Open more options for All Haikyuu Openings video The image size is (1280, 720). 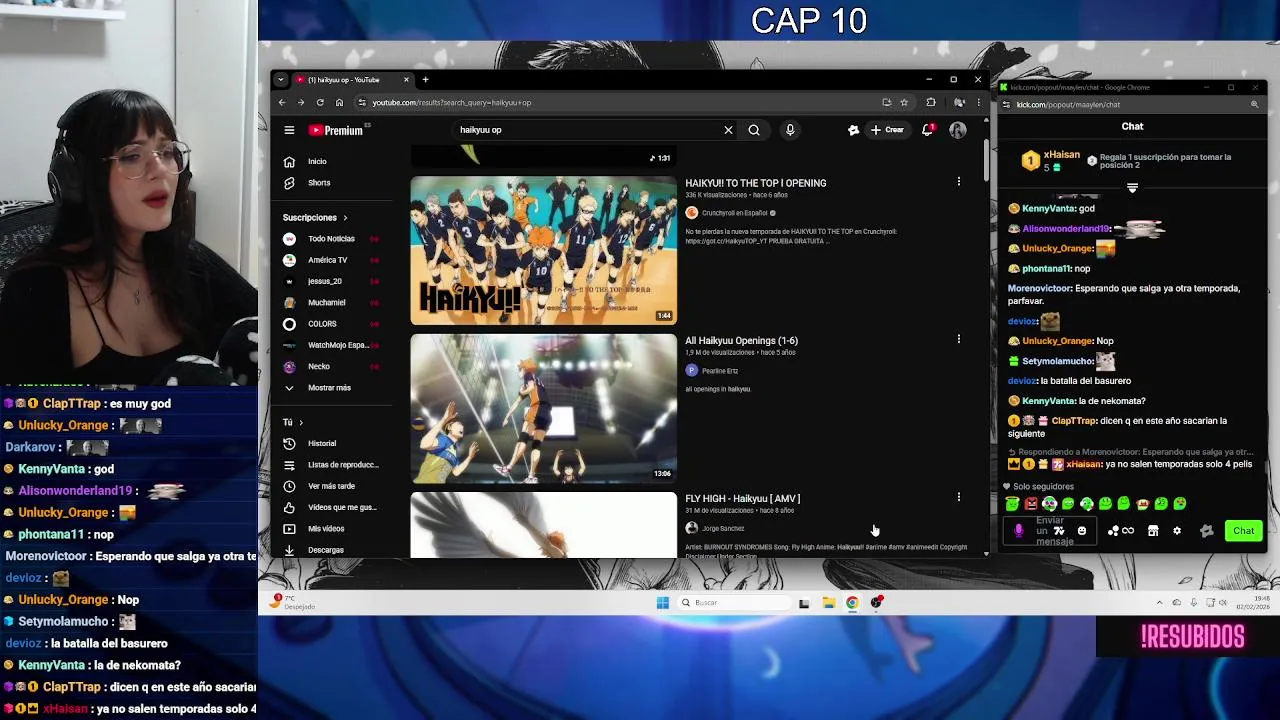click(958, 340)
